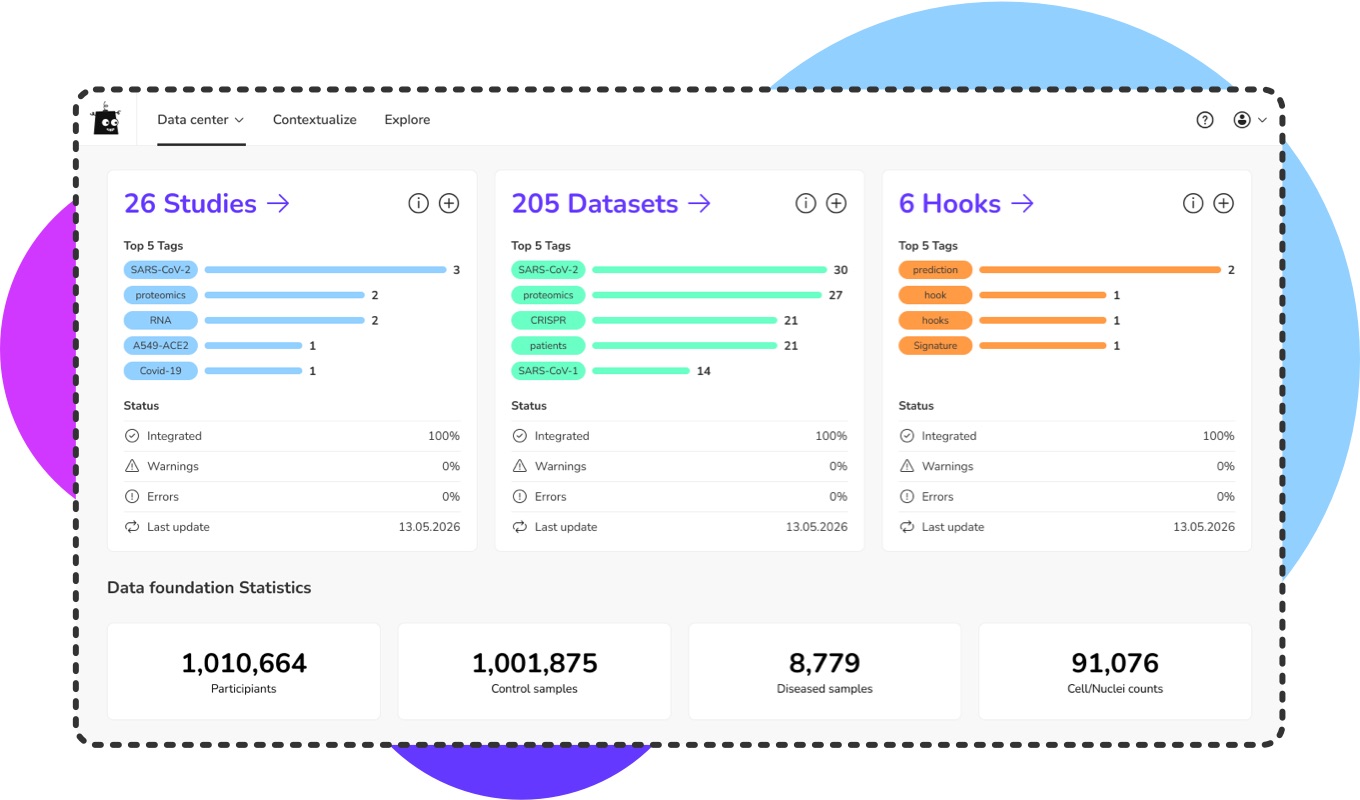Select the hooks tag in Hooks

click(x=935, y=320)
